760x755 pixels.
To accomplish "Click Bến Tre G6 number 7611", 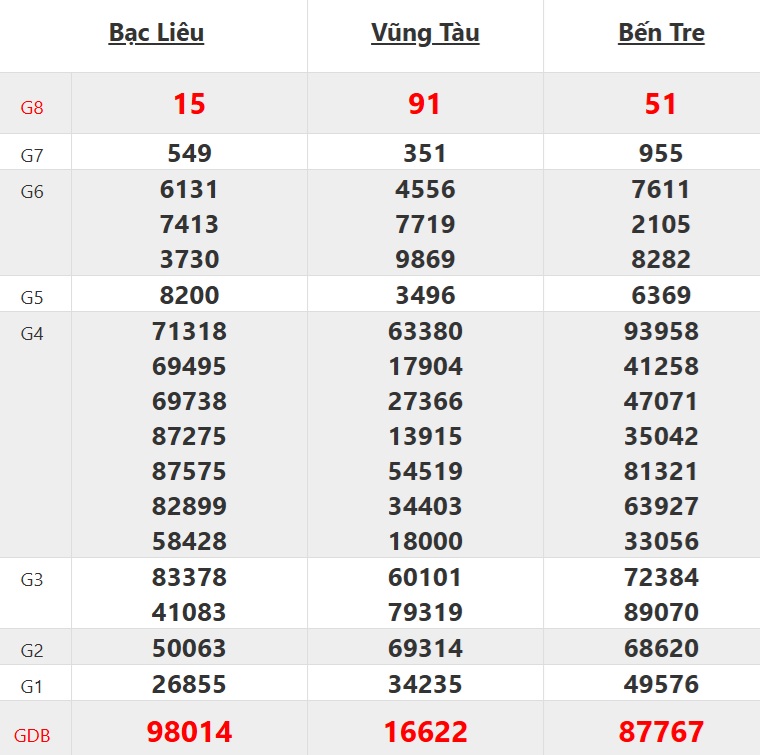I will (x=661, y=189).
